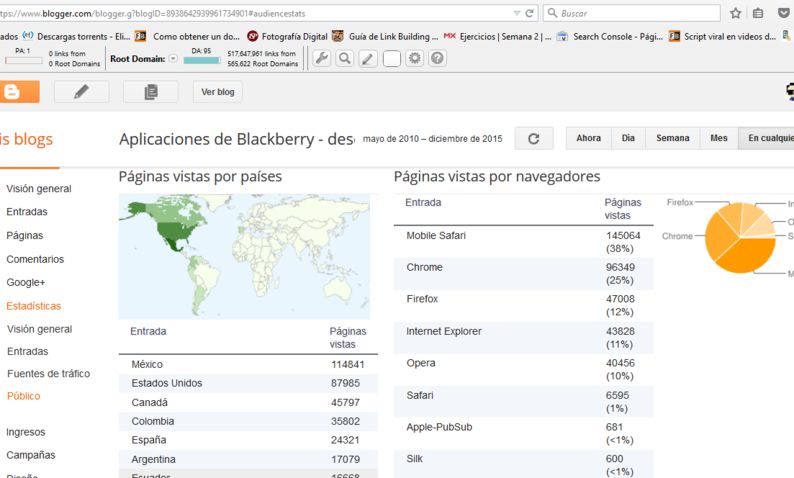Click the Mobile Safari browser row
This screenshot has height=478, width=794.
point(524,242)
